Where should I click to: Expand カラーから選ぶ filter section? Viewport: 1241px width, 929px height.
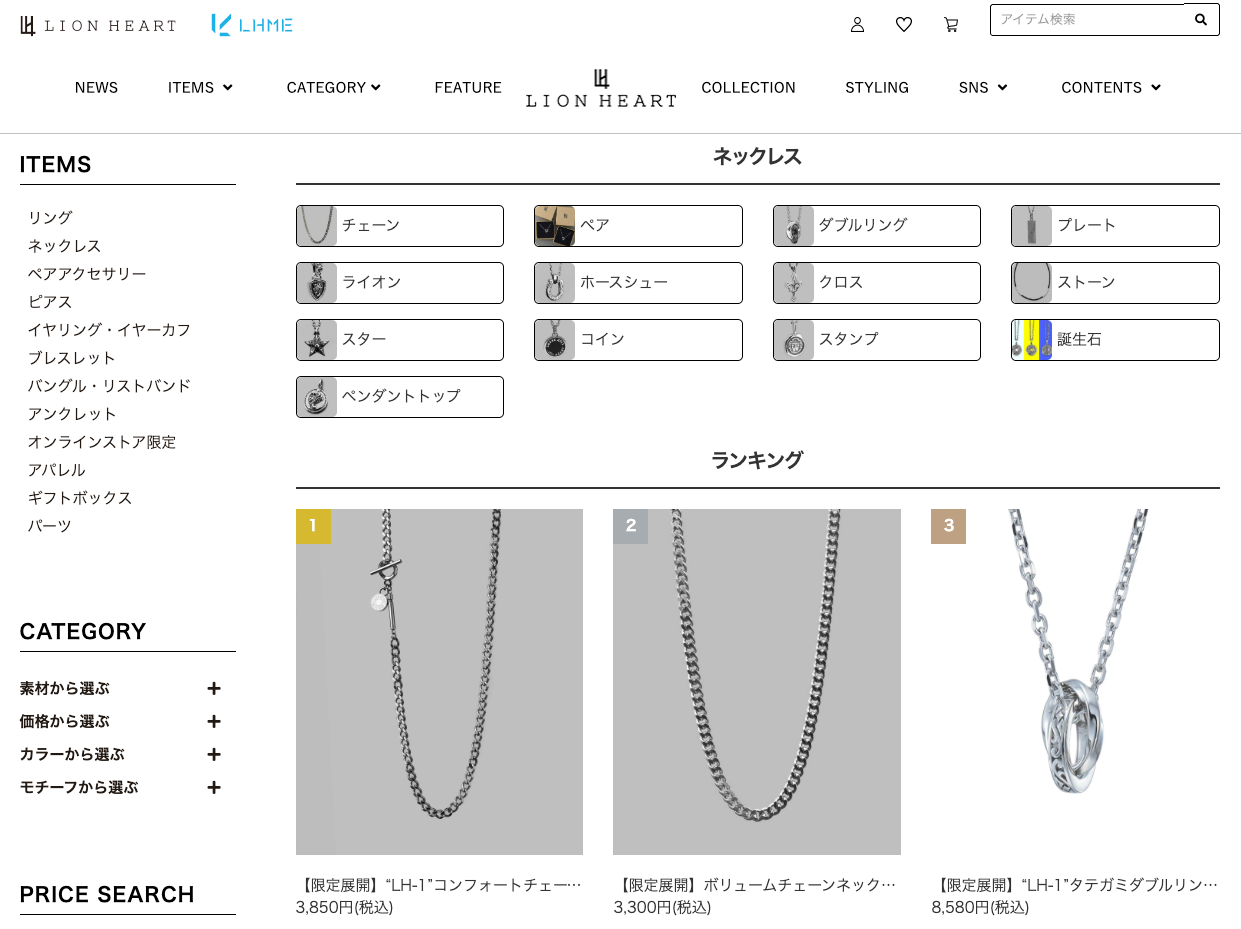point(213,755)
